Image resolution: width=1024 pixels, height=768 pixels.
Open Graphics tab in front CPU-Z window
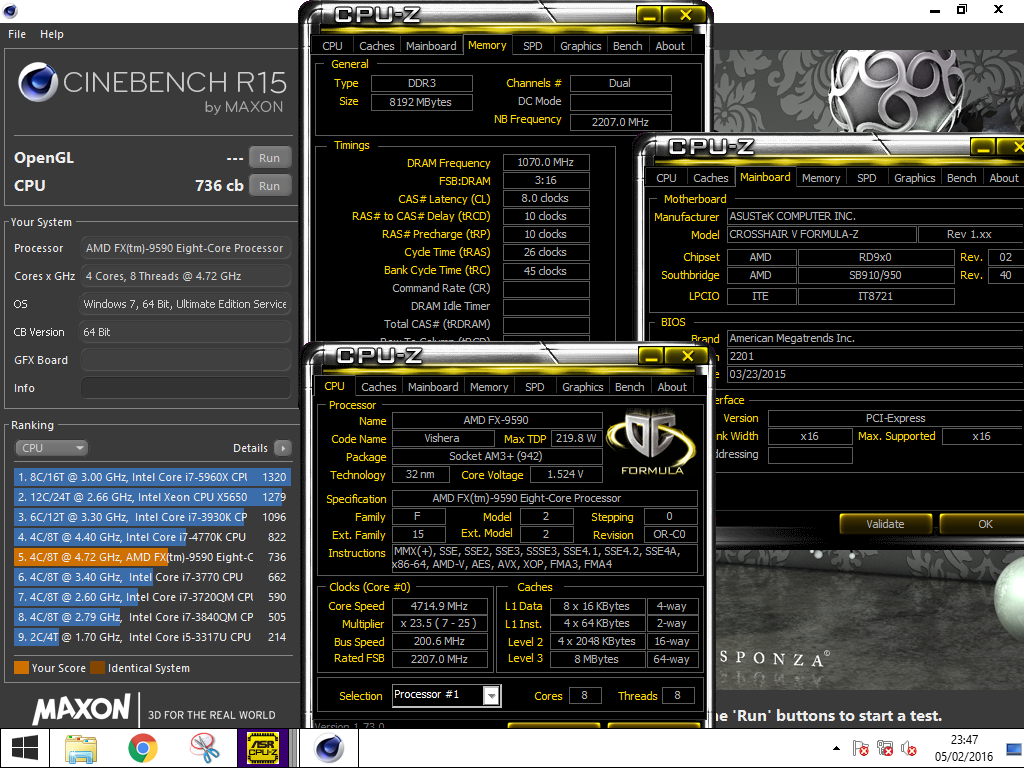(x=583, y=387)
